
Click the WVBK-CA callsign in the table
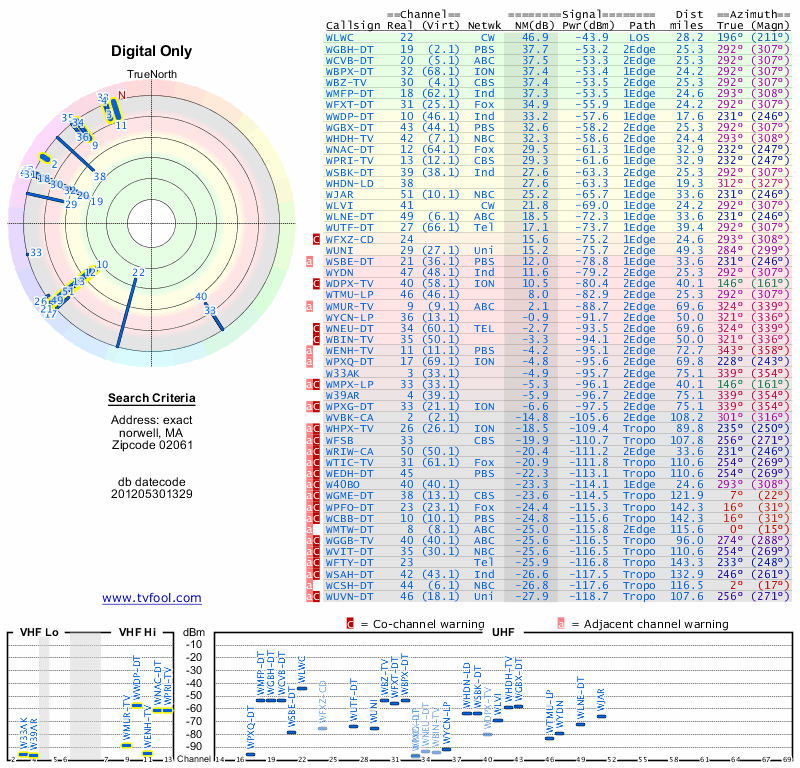349,417
